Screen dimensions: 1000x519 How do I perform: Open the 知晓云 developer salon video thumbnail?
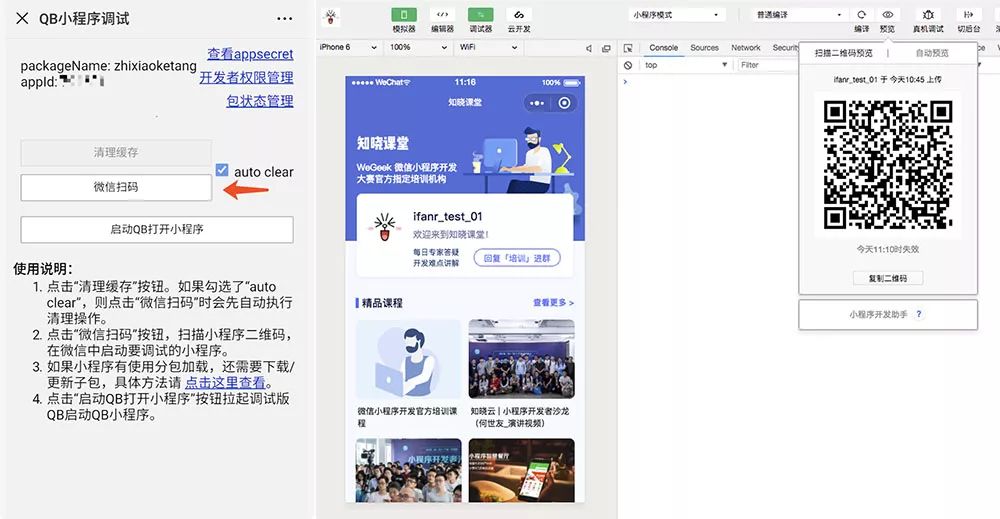[x=521, y=359]
